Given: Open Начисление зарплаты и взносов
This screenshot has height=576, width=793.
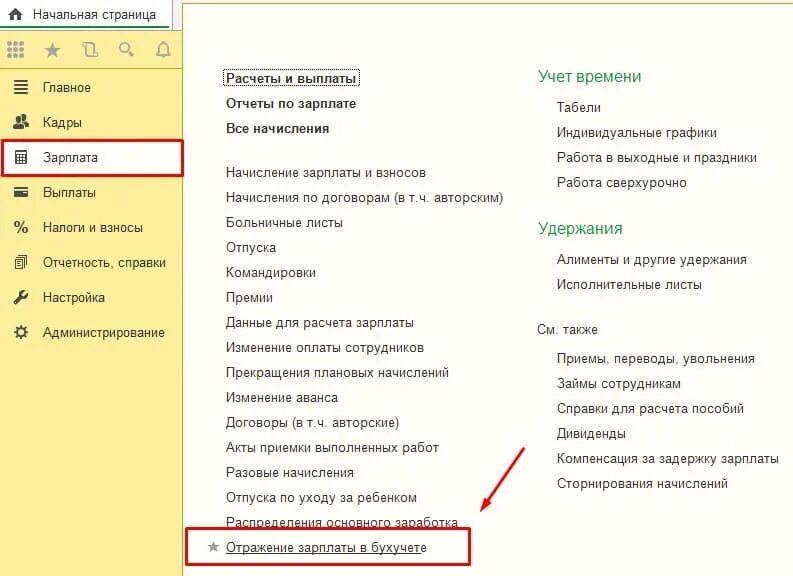Looking at the screenshot, I should [x=326, y=172].
